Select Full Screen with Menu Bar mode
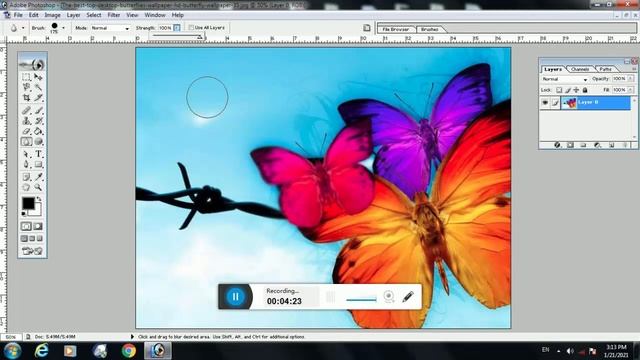The height and width of the screenshot is (360, 640). coord(32,238)
